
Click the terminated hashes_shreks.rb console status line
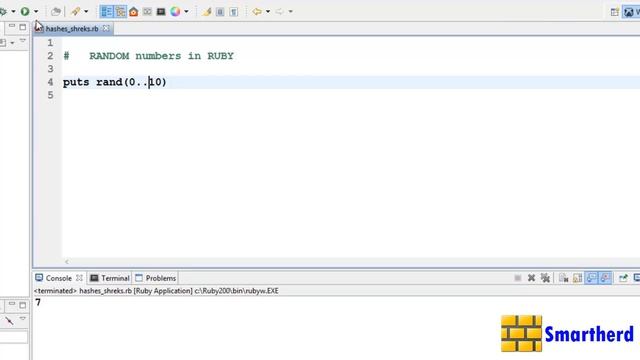pyautogui.click(x=156, y=291)
